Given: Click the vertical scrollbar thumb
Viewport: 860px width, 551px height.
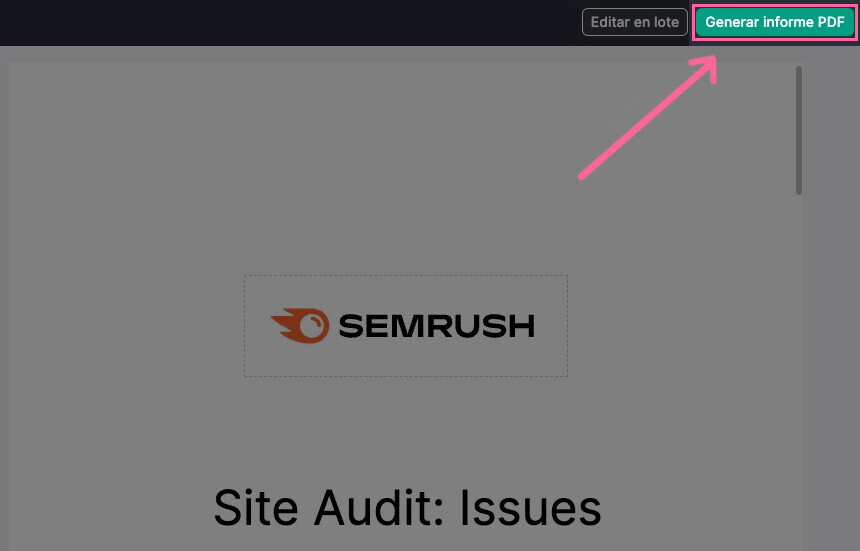Looking at the screenshot, I should point(799,130).
